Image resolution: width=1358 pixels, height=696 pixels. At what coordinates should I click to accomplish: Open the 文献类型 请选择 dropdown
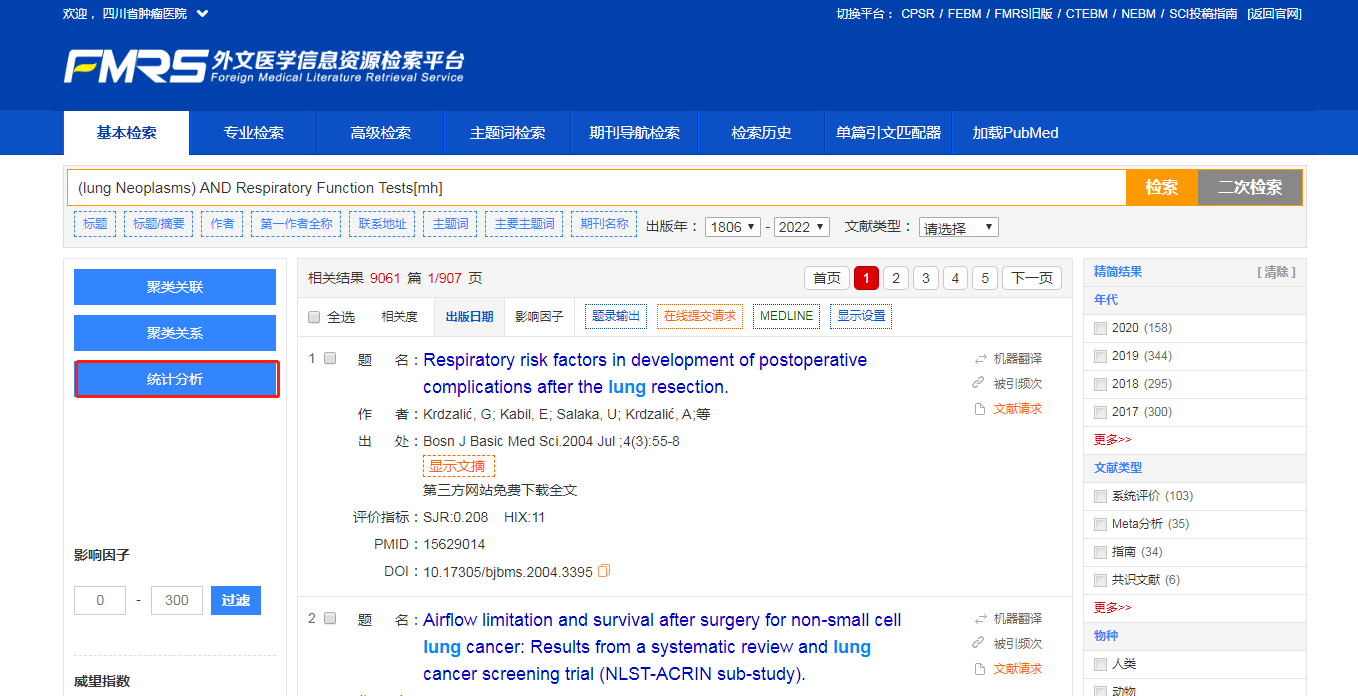[x=958, y=227]
